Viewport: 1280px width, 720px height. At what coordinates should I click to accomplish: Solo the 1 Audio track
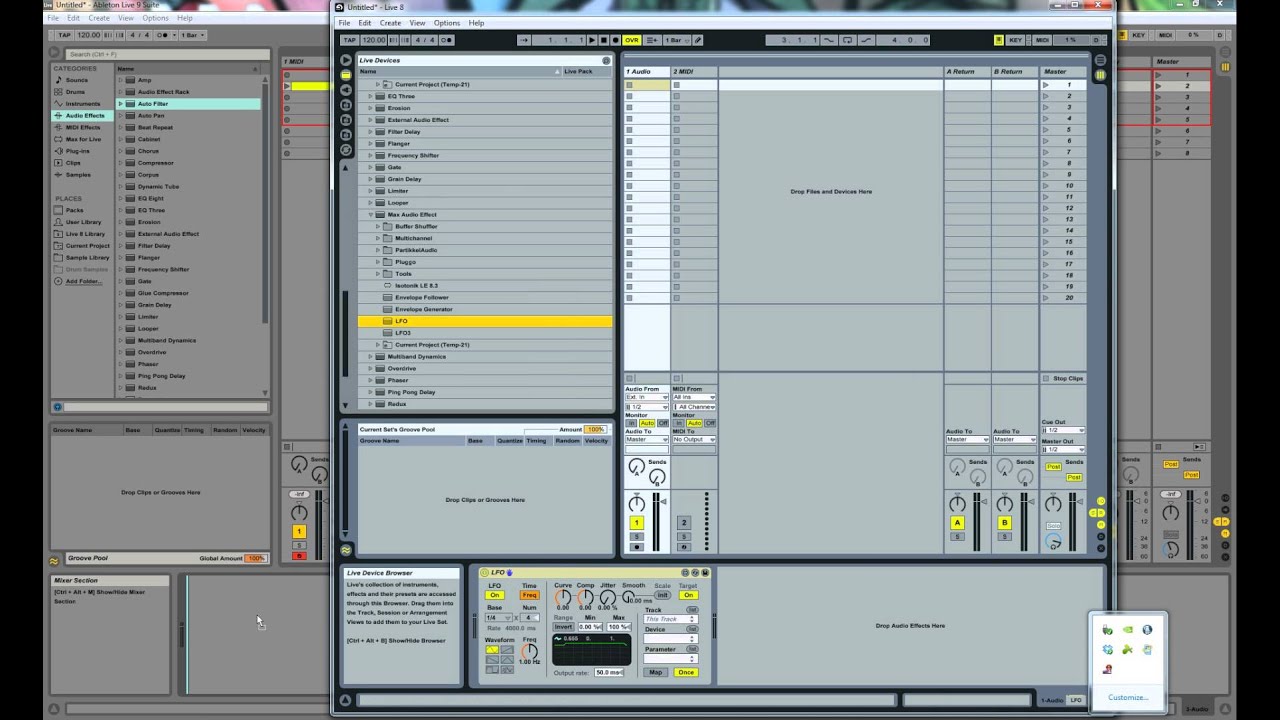pyautogui.click(x=636, y=537)
